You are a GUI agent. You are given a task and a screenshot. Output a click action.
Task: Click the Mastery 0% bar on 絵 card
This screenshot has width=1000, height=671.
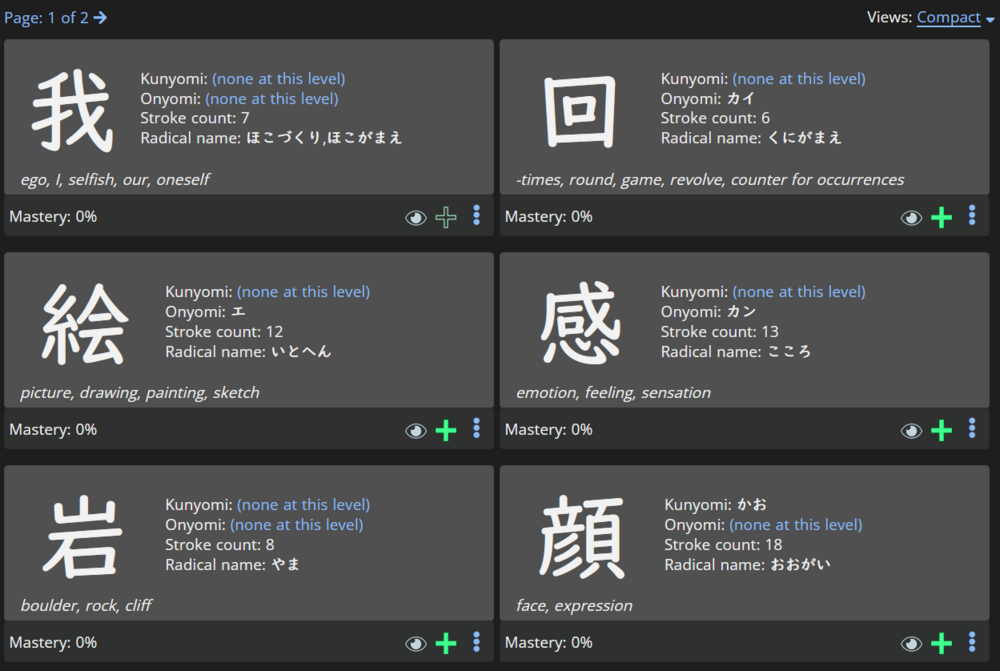pos(53,430)
